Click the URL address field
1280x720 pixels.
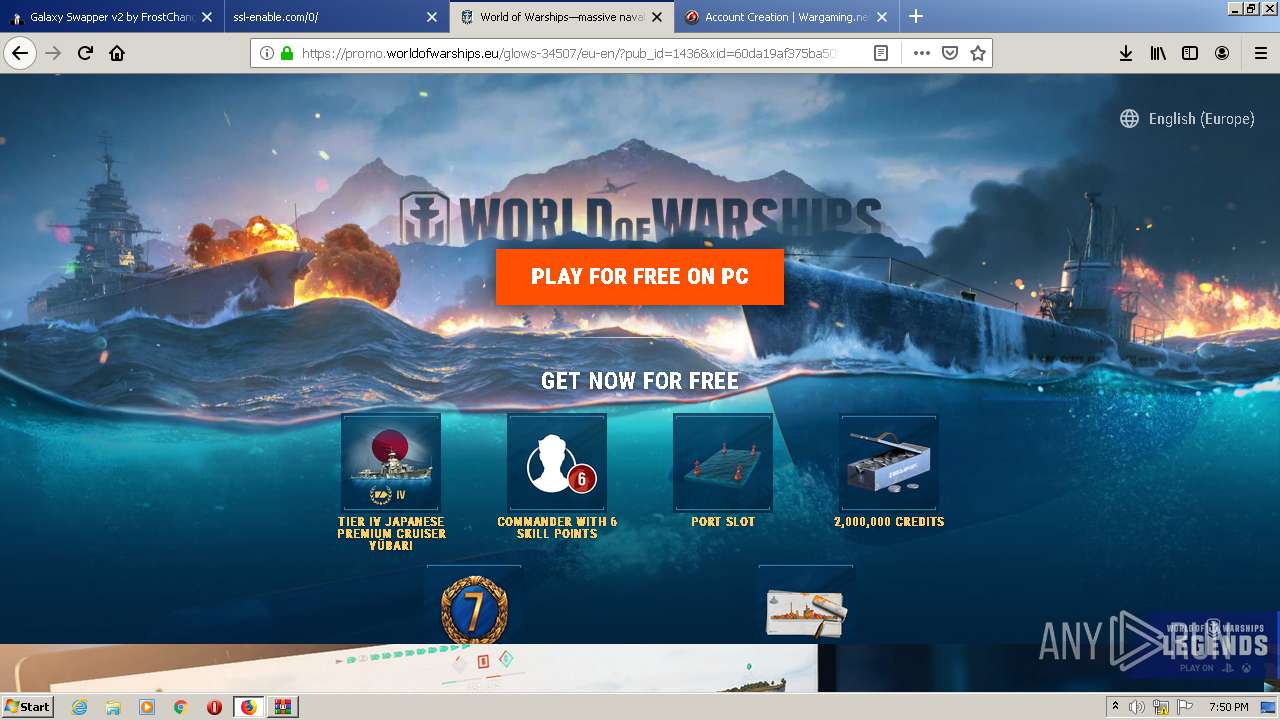[x=570, y=53]
